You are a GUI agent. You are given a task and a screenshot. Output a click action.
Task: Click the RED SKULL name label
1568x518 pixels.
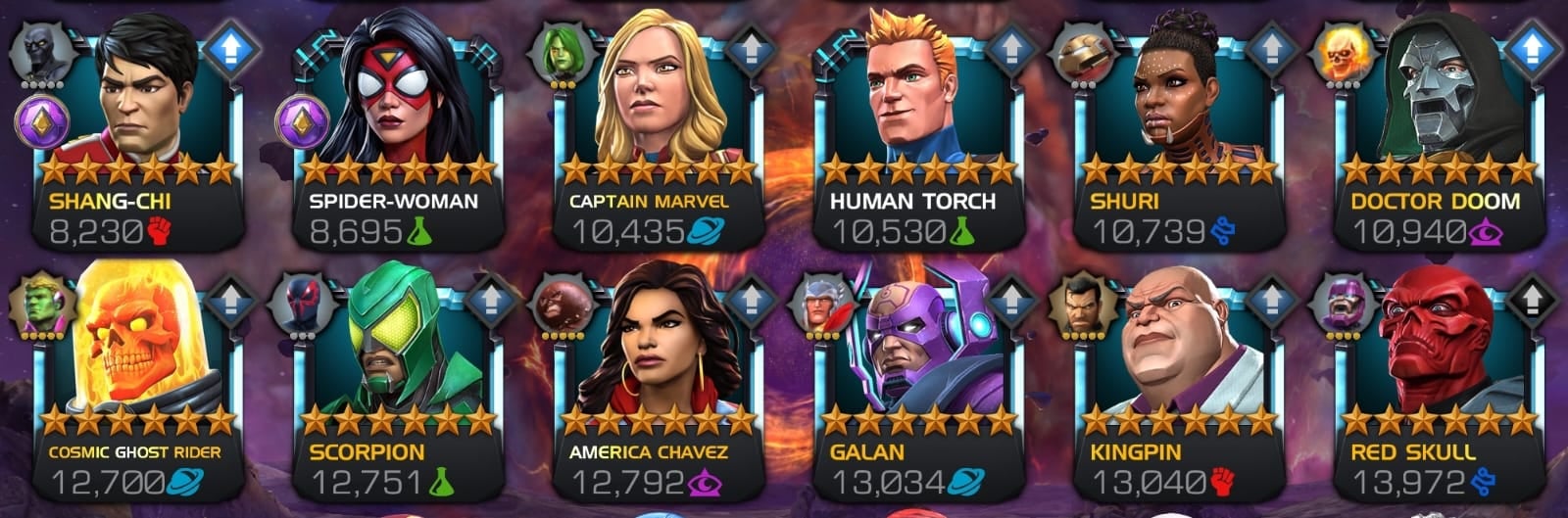coord(1413,452)
